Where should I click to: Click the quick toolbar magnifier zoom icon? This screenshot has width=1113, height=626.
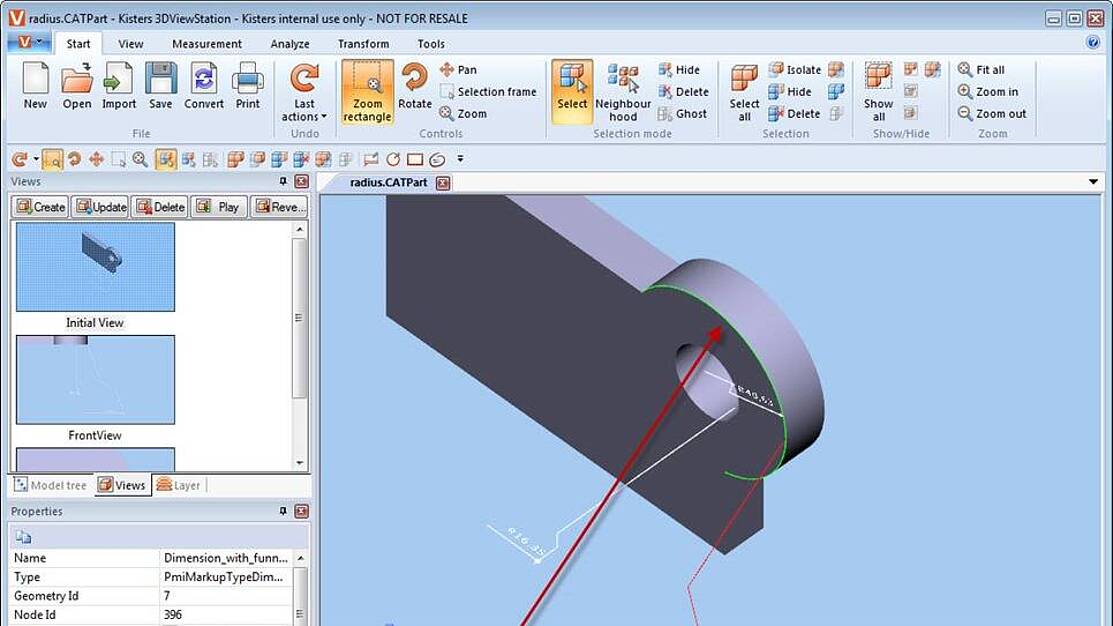pyautogui.click(x=140, y=159)
